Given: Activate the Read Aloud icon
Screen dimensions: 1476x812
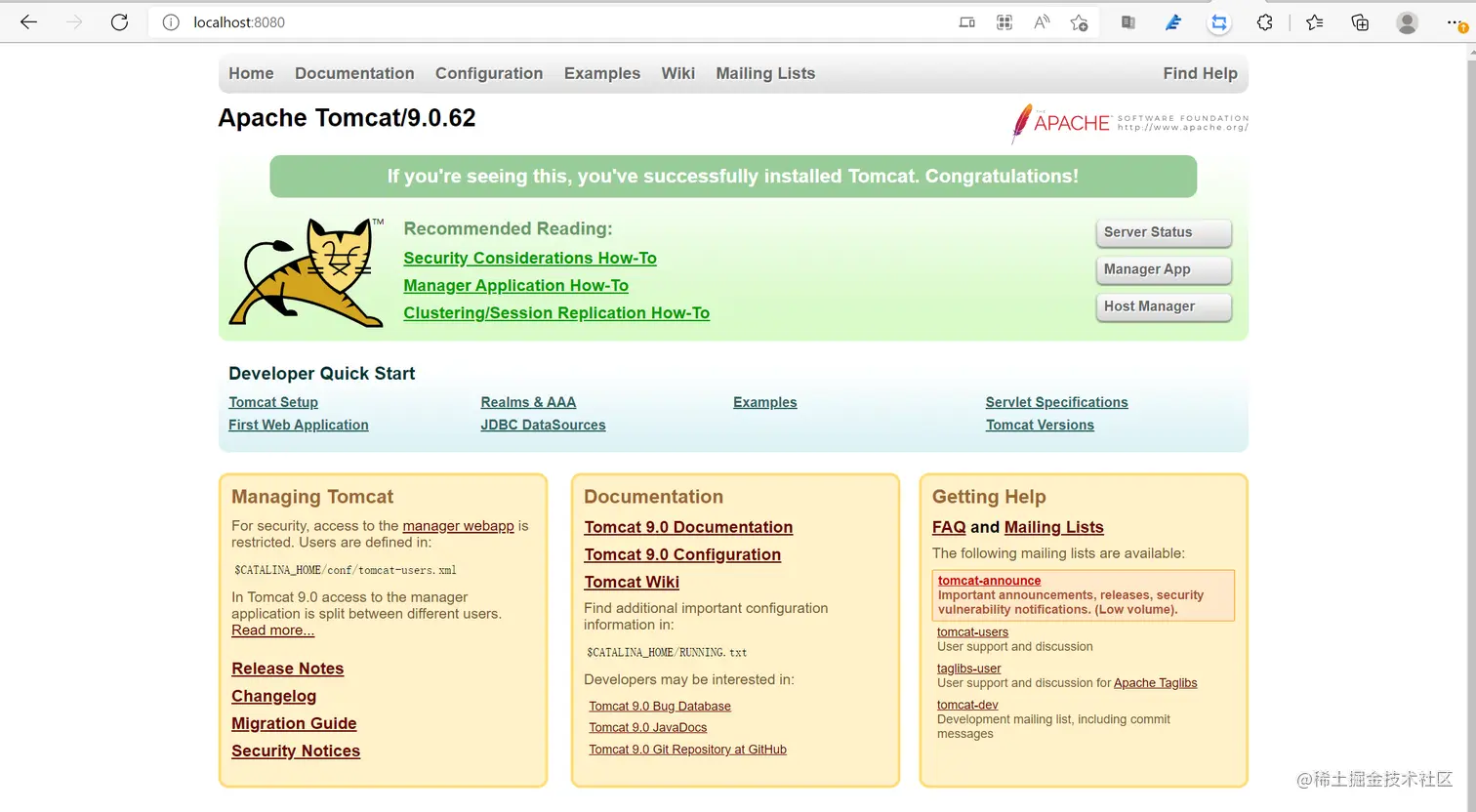Looking at the screenshot, I should (1042, 22).
